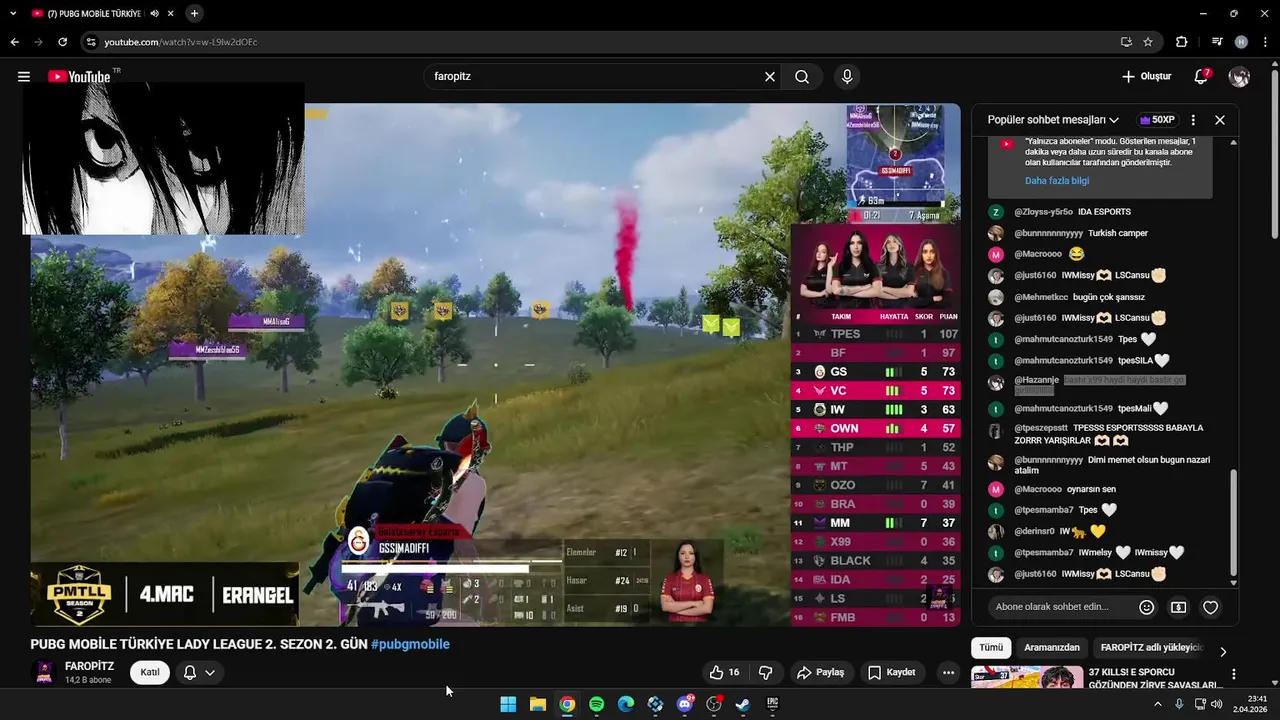Image resolution: width=1280 pixels, height=720 pixels.
Task: Mute the tab via speaker icon
Action: coord(155,14)
